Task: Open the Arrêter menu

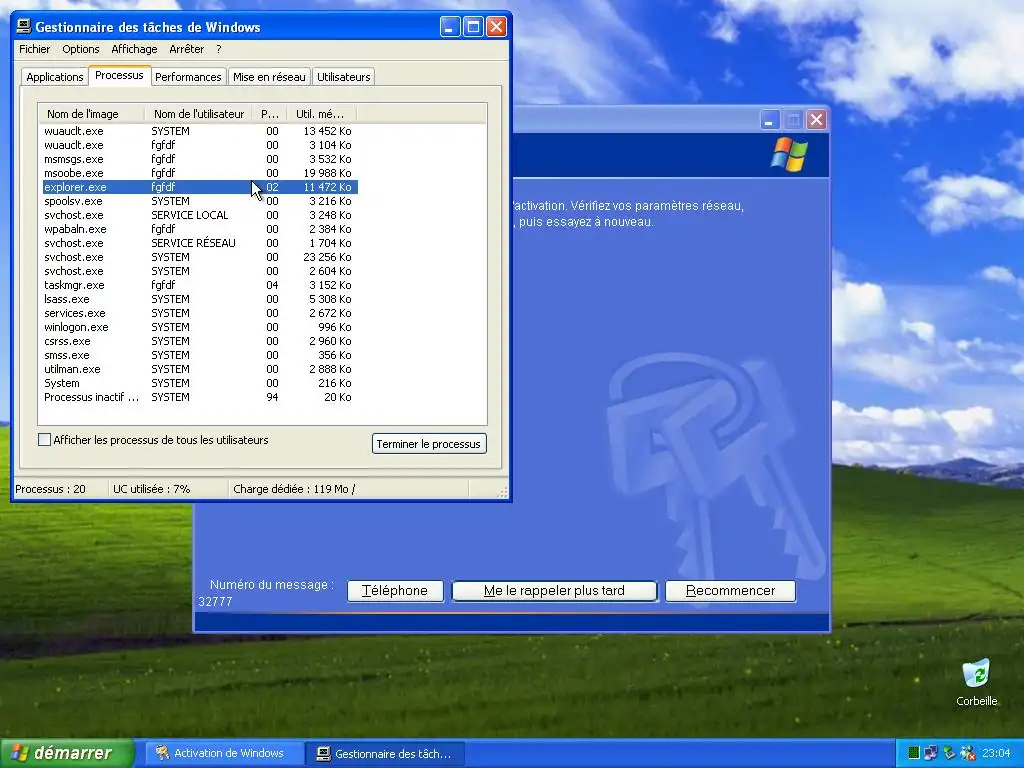Action: [187, 49]
